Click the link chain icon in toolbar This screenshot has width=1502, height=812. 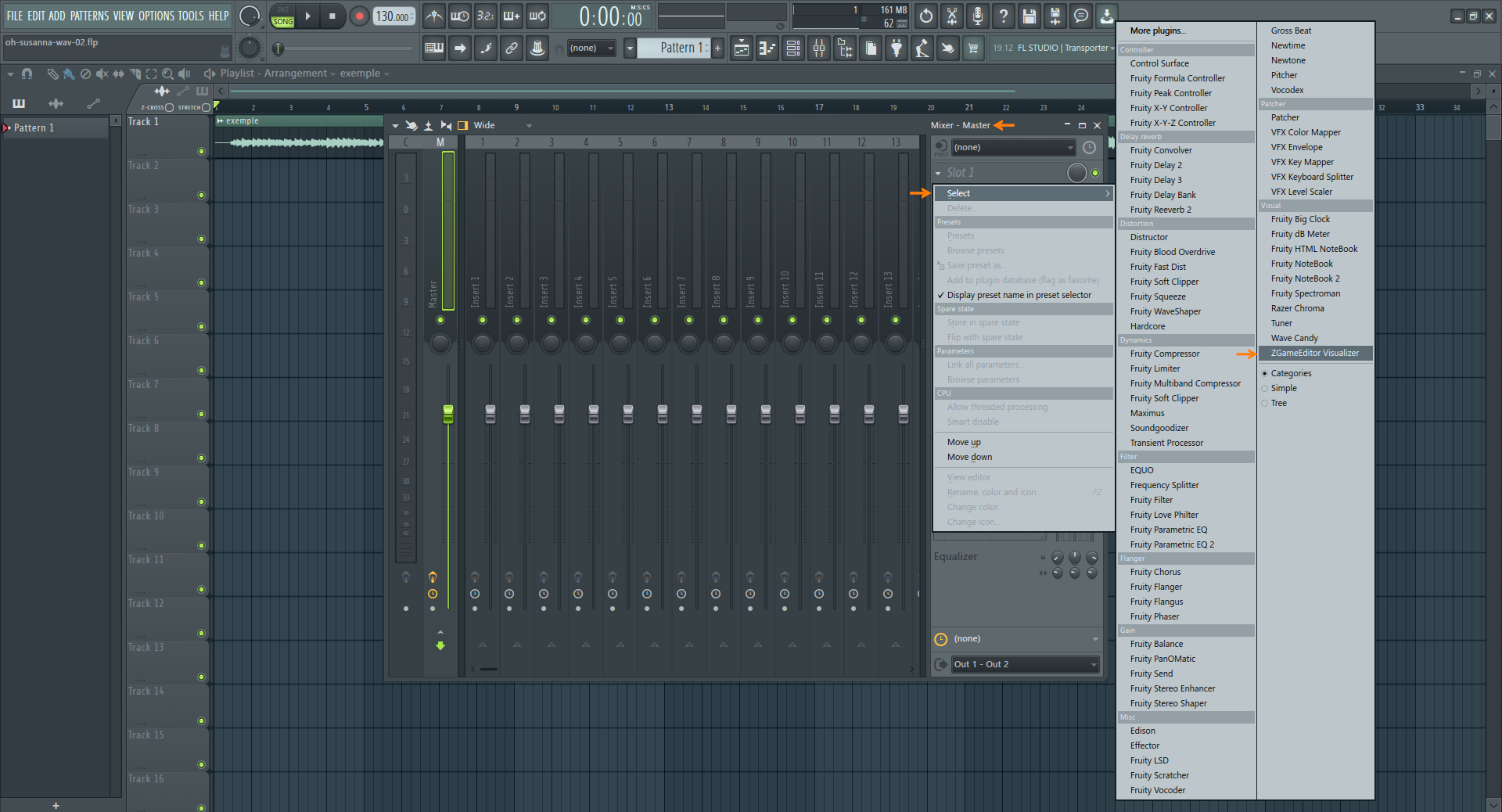pos(511,49)
